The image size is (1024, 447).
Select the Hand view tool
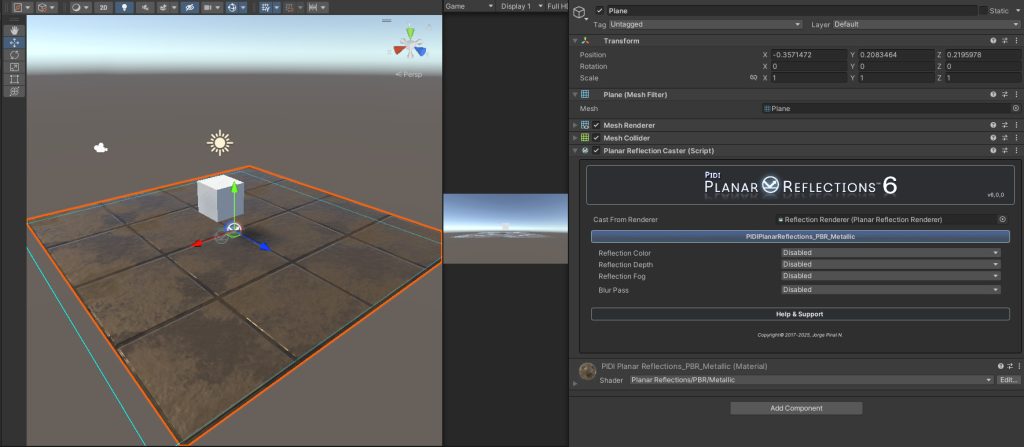point(14,31)
